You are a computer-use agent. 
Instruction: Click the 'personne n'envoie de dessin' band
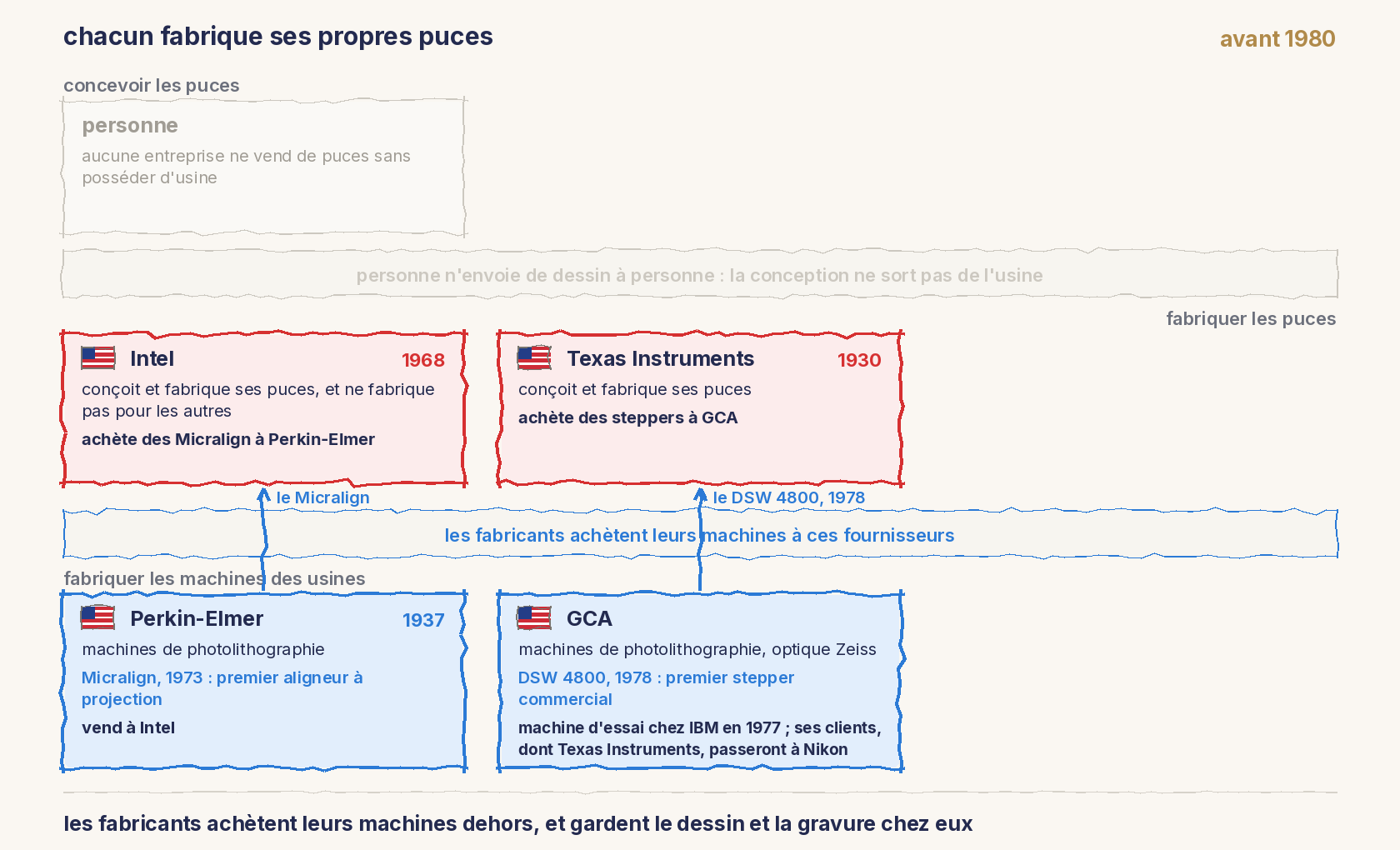(700, 275)
